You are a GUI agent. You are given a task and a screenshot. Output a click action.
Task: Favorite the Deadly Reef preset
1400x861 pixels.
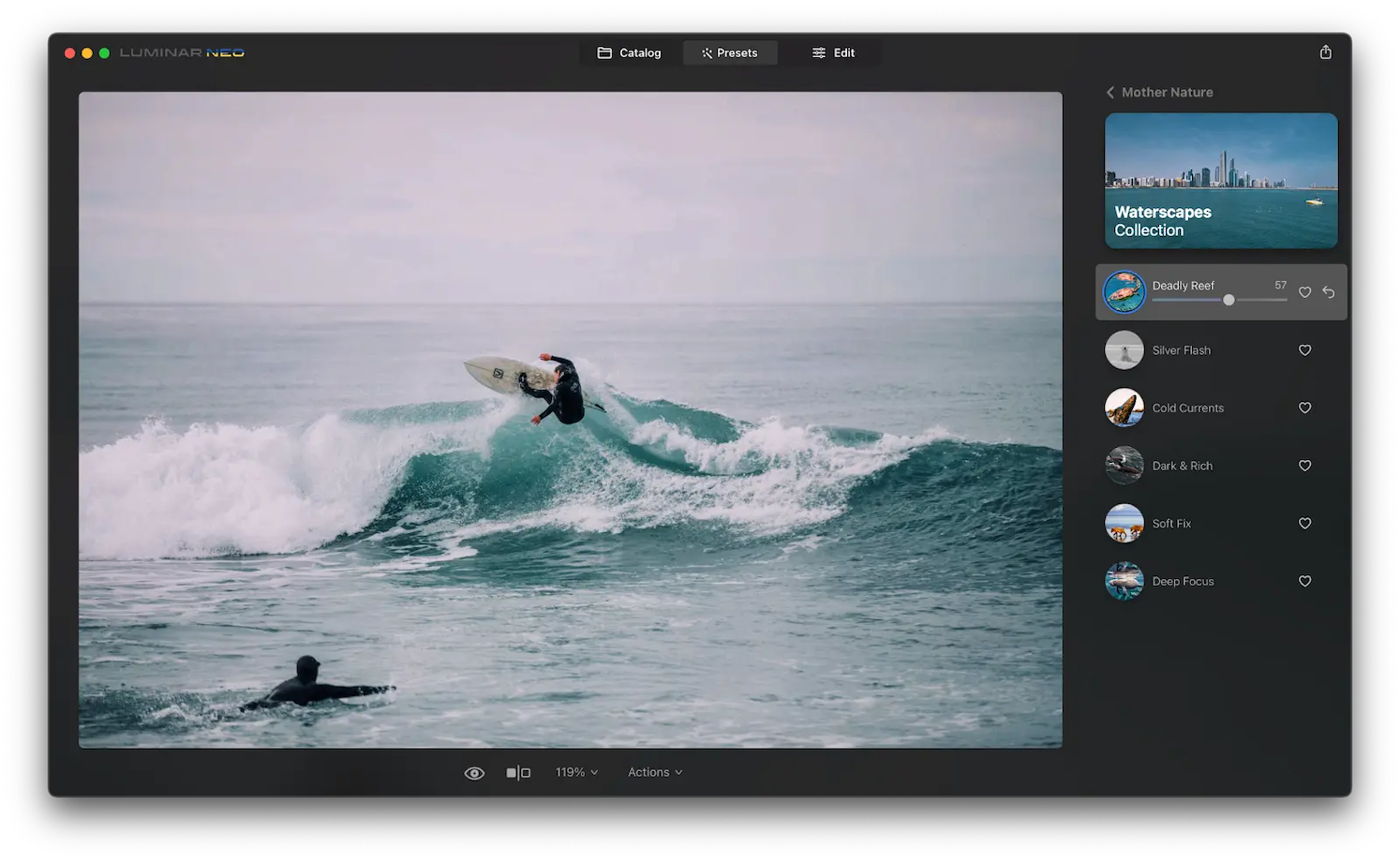pos(1304,292)
